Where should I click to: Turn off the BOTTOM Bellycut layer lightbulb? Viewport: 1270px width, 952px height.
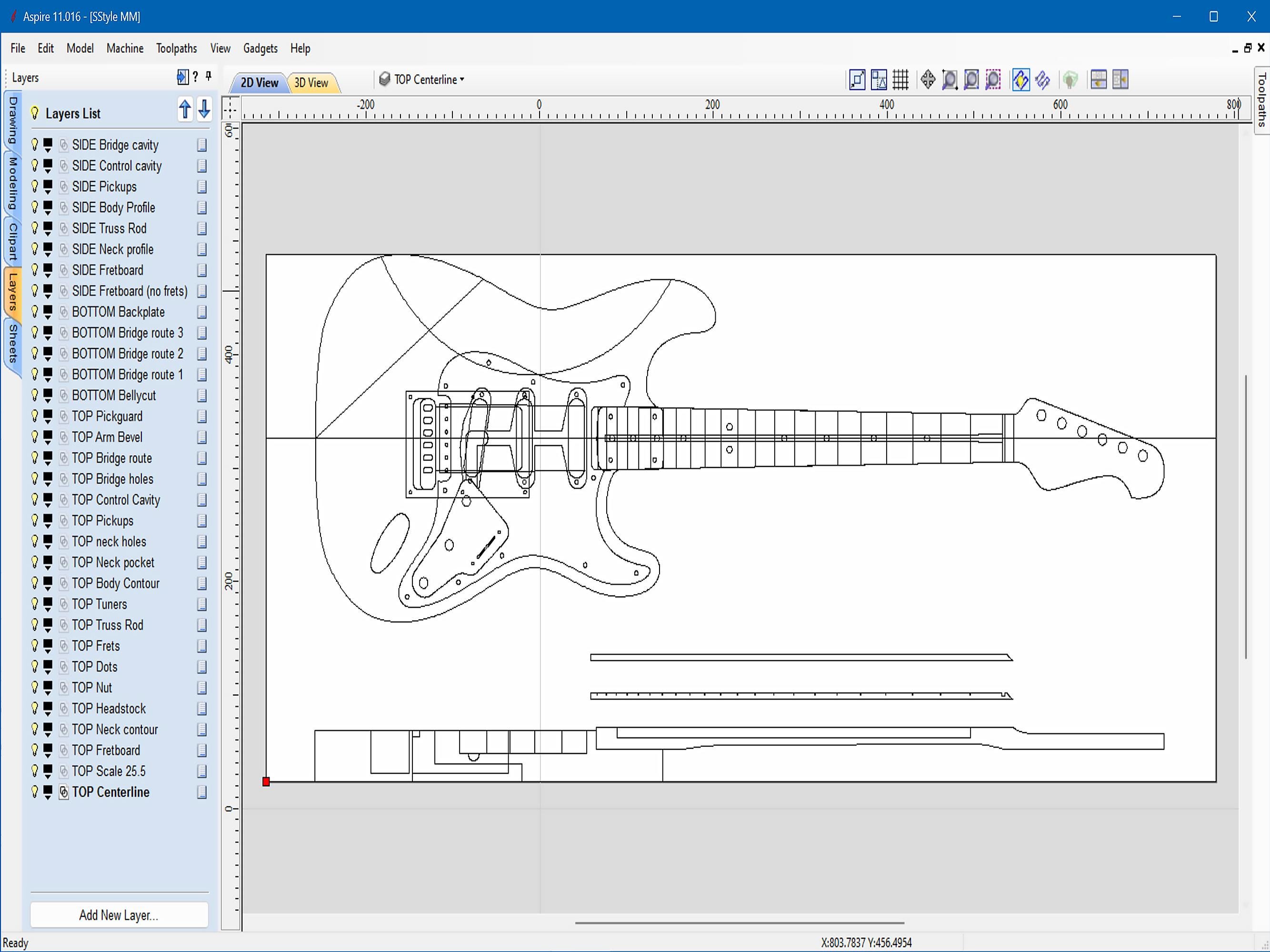pyautogui.click(x=34, y=396)
